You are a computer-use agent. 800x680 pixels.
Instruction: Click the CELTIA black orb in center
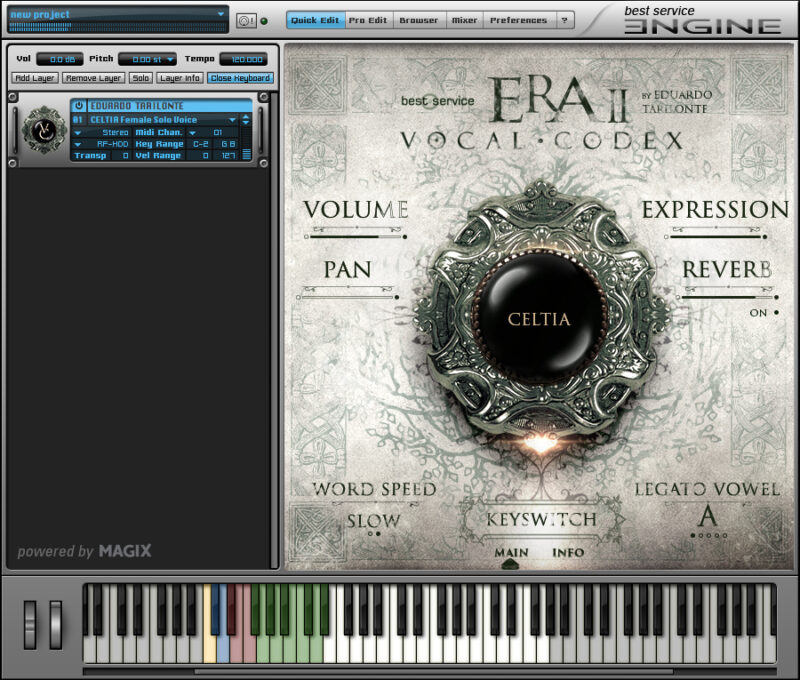pos(539,319)
